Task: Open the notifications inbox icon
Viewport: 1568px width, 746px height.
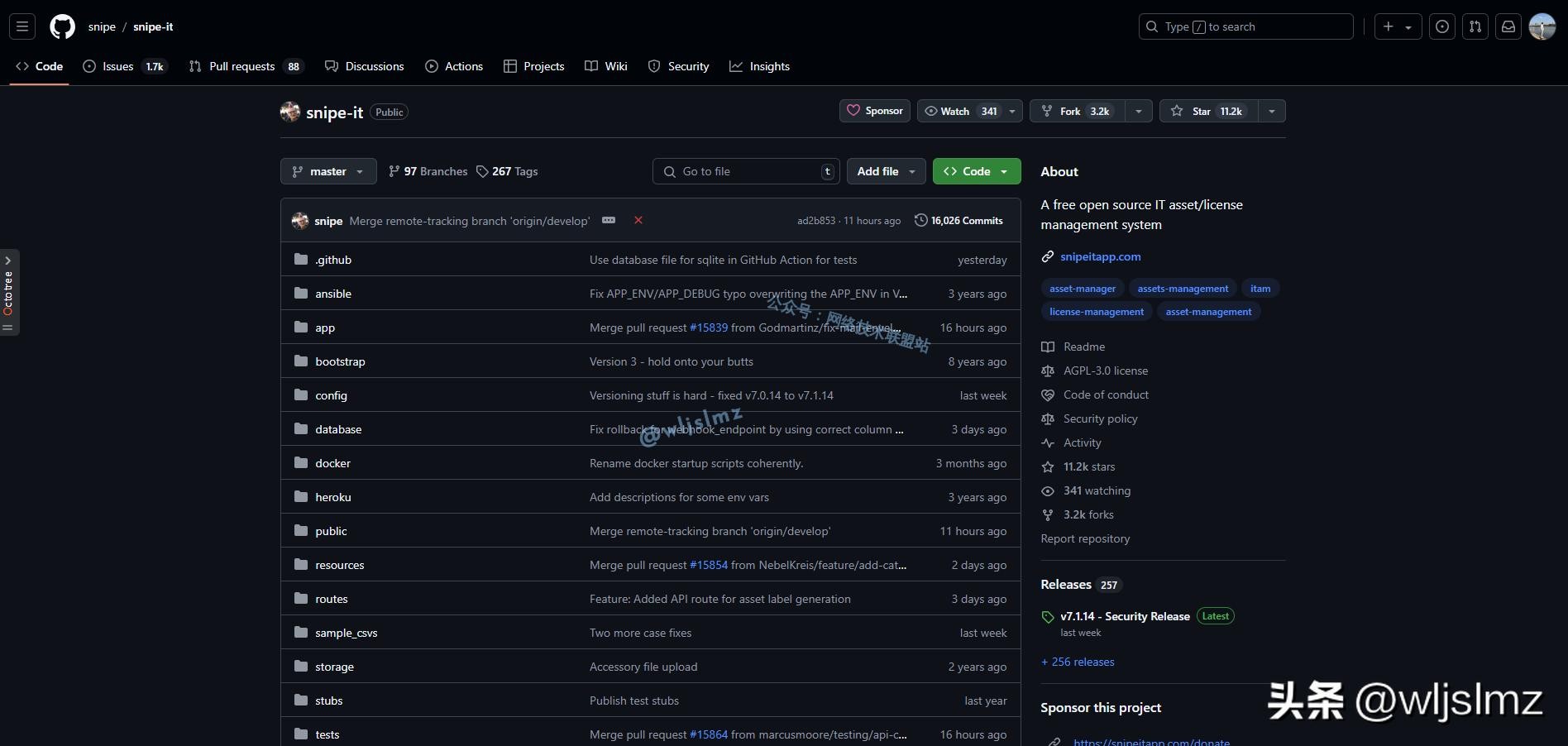Action: 1508,26
